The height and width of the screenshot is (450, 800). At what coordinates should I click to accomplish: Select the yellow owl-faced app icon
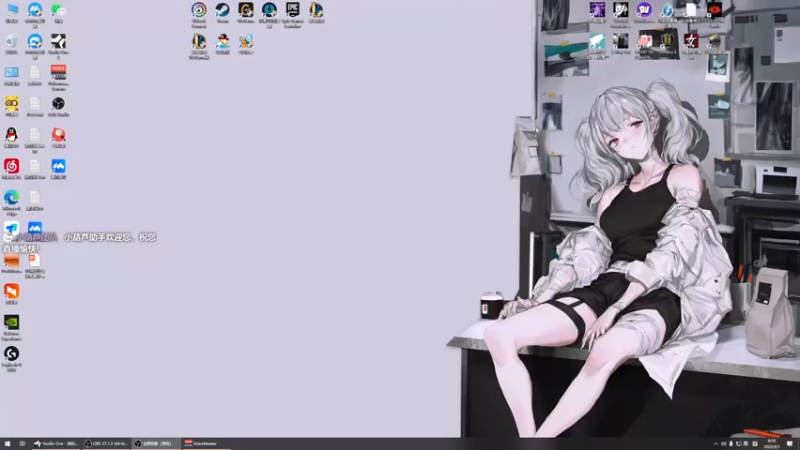(x=11, y=106)
